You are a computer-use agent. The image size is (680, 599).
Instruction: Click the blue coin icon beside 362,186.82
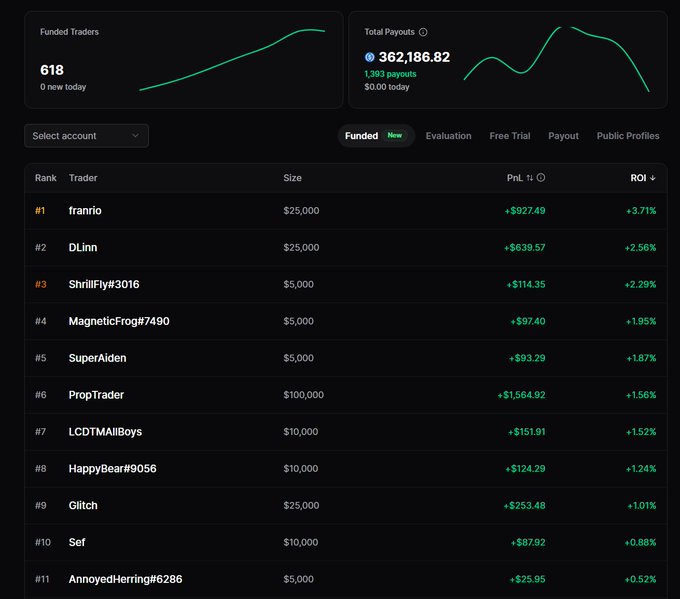pyautogui.click(x=369, y=57)
